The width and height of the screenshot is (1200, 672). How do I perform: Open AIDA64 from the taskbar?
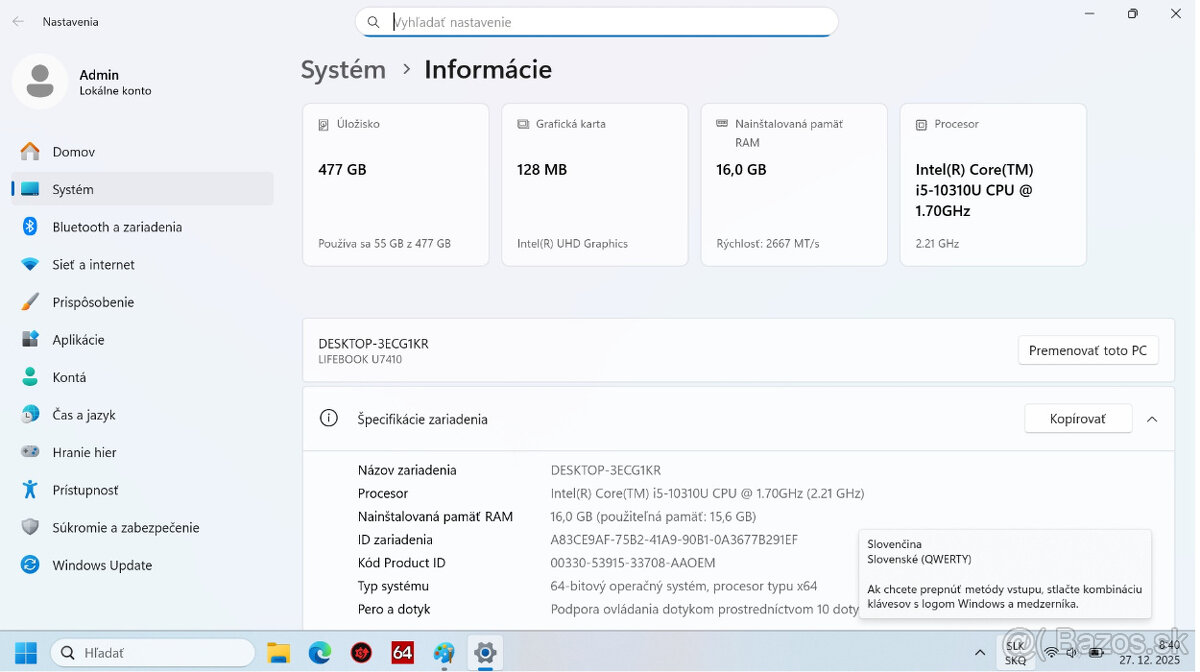pyautogui.click(x=401, y=653)
